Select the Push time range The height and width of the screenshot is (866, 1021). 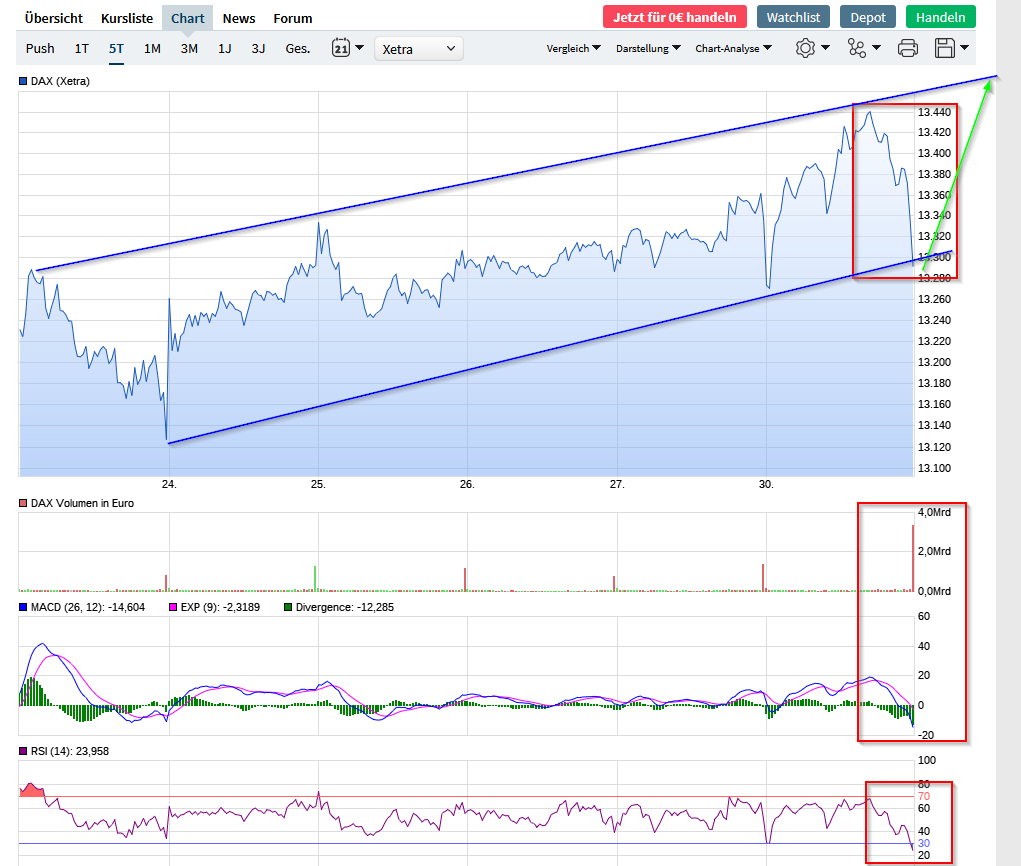40,48
